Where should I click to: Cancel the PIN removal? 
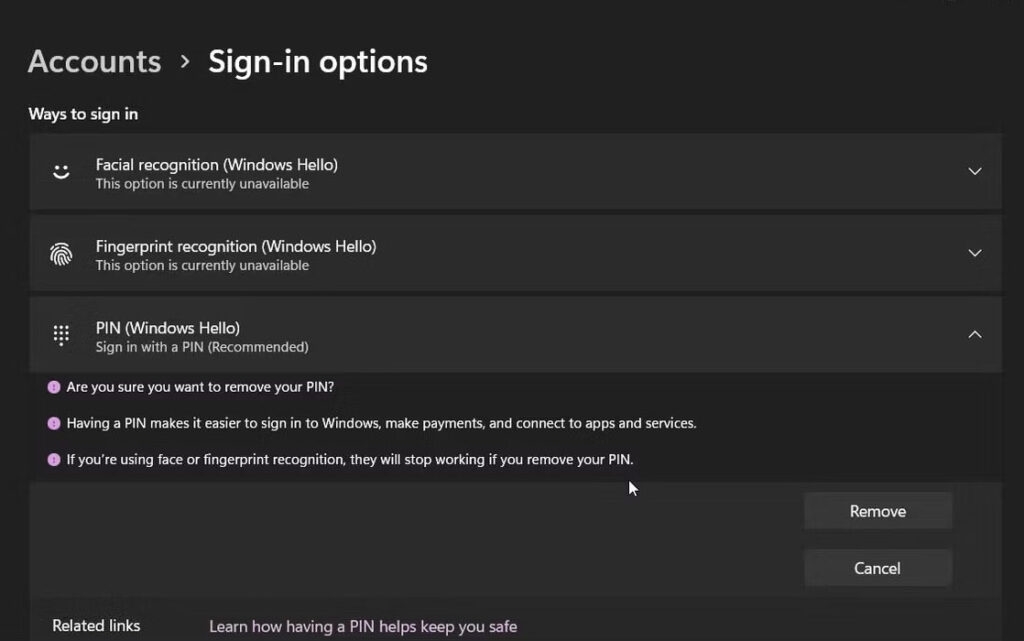click(878, 568)
